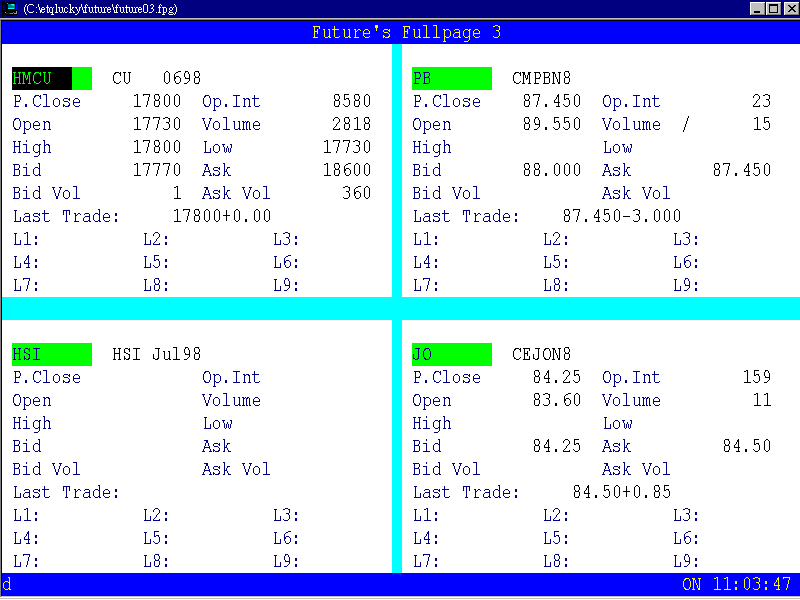Select the HMCU symbol code field
Image resolution: width=800 pixels, height=600 pixels.
click(x=51, y=78)
